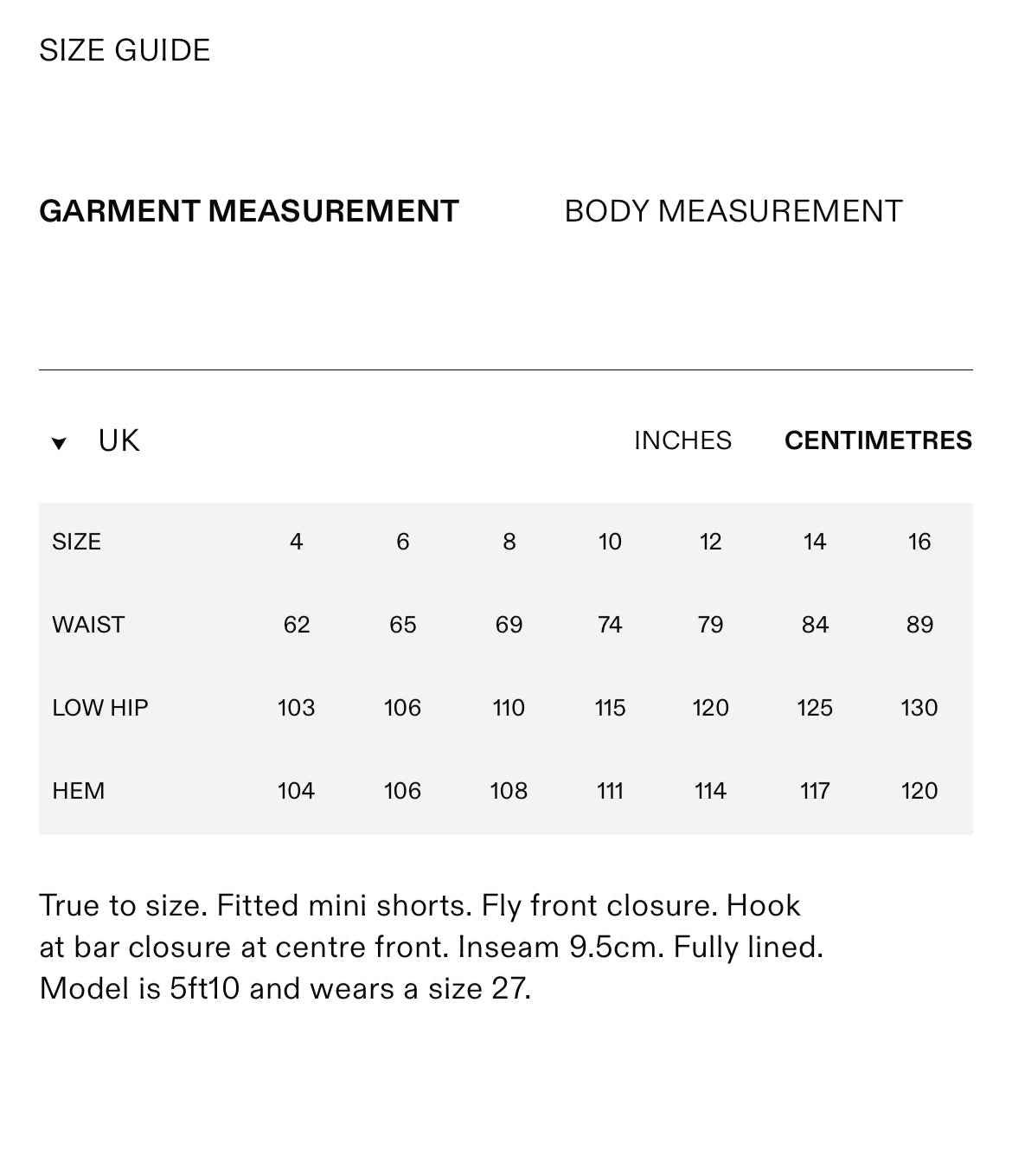Select Centimetres as the unit
1012x1176 pixels.
coord(878,440)
